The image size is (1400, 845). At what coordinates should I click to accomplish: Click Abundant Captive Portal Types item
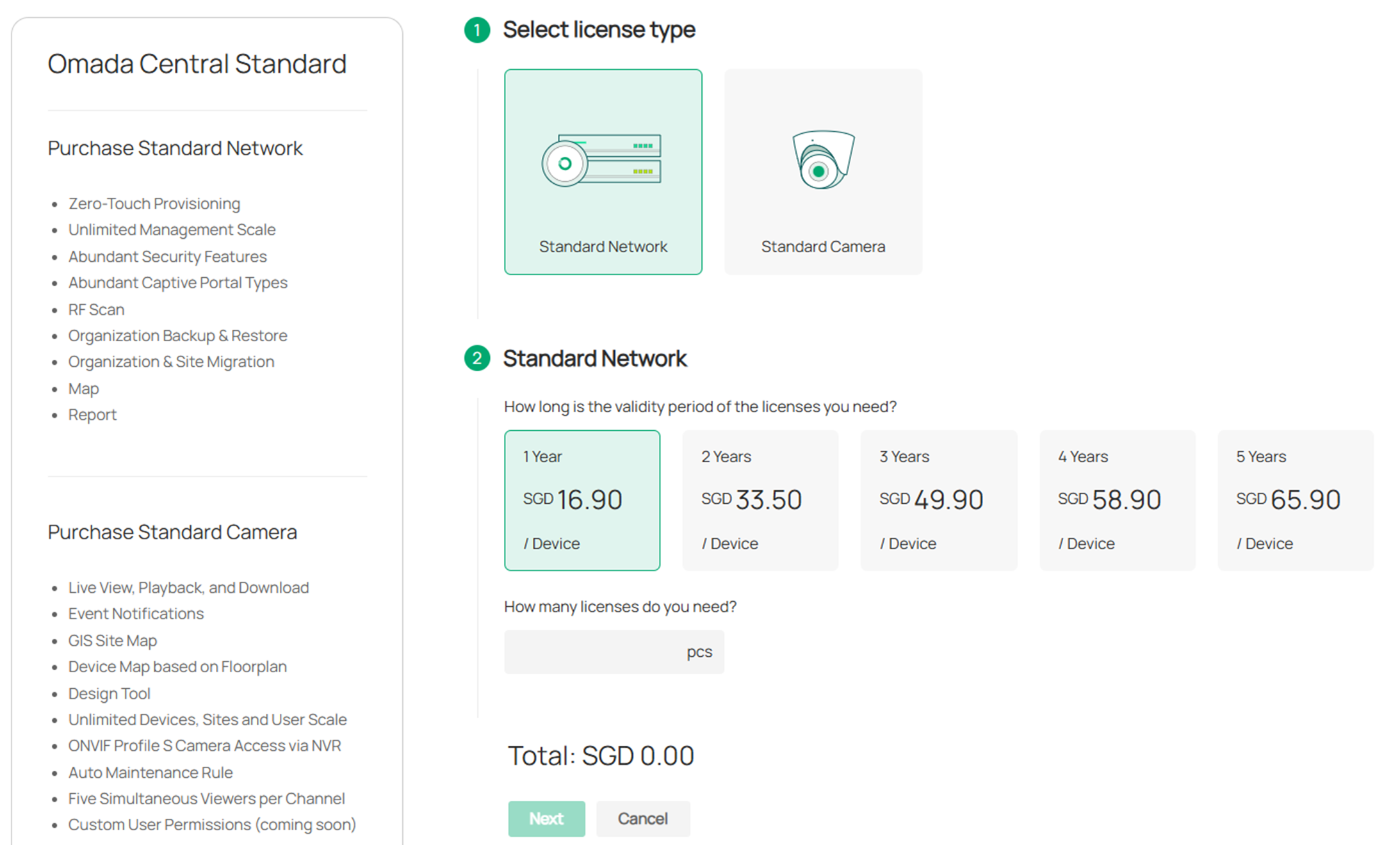pyautogui.click(x=177, y=283)
